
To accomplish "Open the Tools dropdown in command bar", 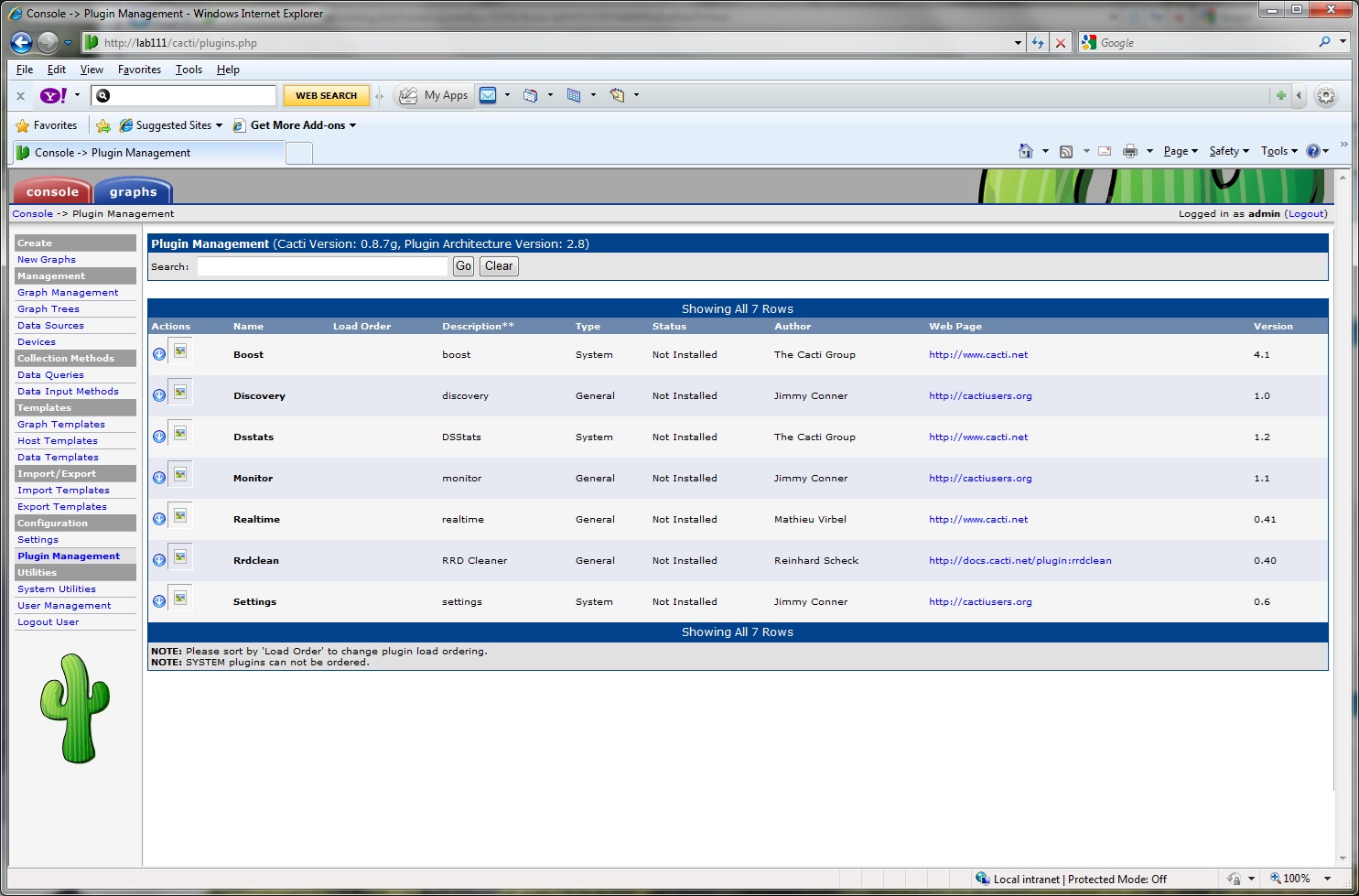I will pos(1279,151).
